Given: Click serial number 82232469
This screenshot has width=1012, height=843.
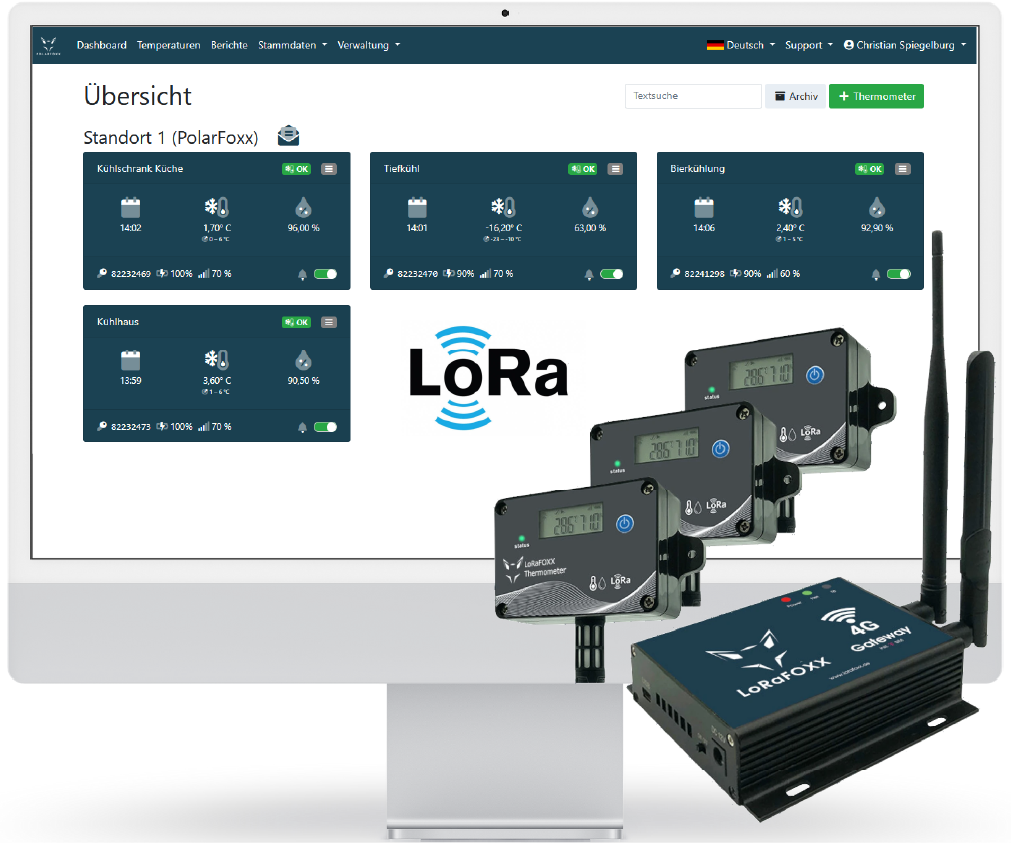Looking at the screenshot, I should 130,274.
